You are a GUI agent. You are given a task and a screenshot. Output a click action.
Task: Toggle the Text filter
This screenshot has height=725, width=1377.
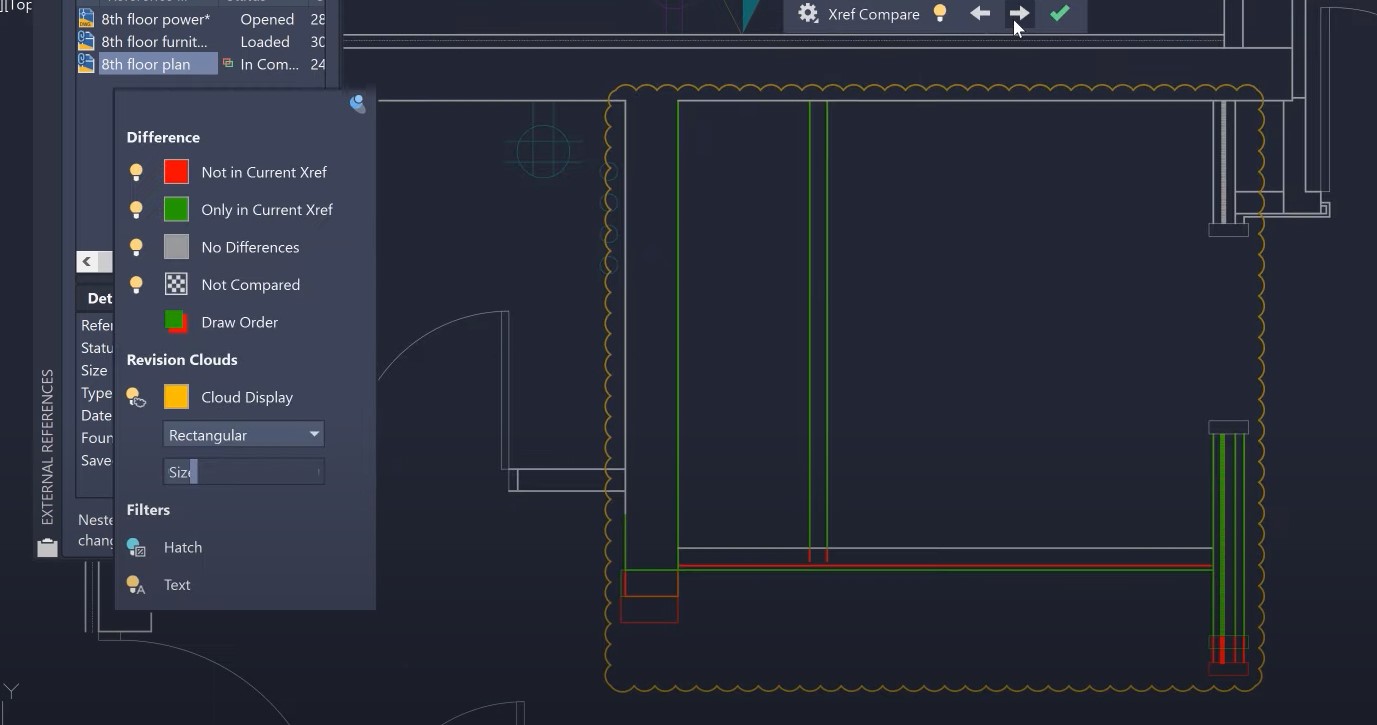(135, 584)
